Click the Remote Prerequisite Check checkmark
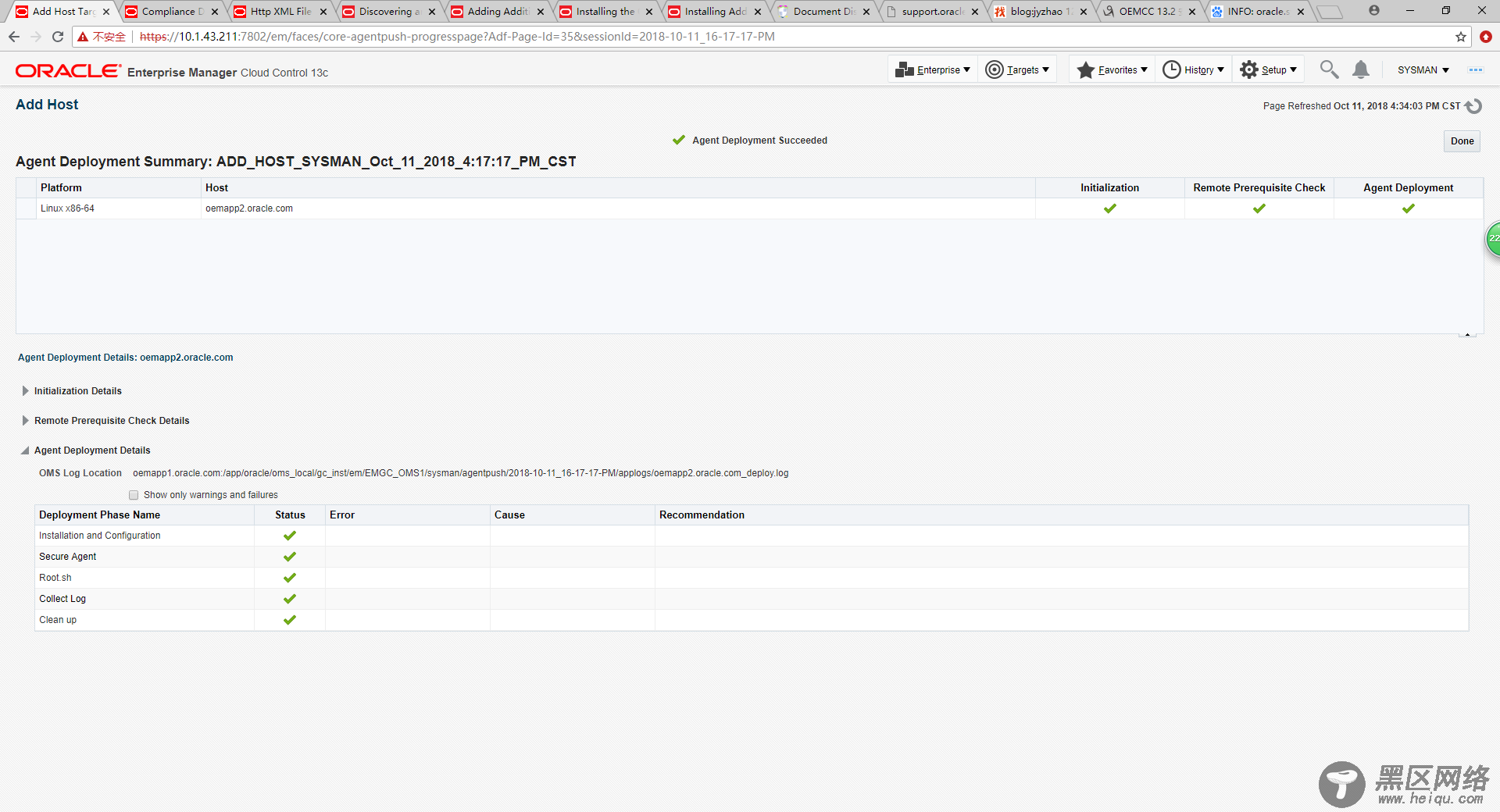This screenshot has width=1500, height=812. point(1259,208)
